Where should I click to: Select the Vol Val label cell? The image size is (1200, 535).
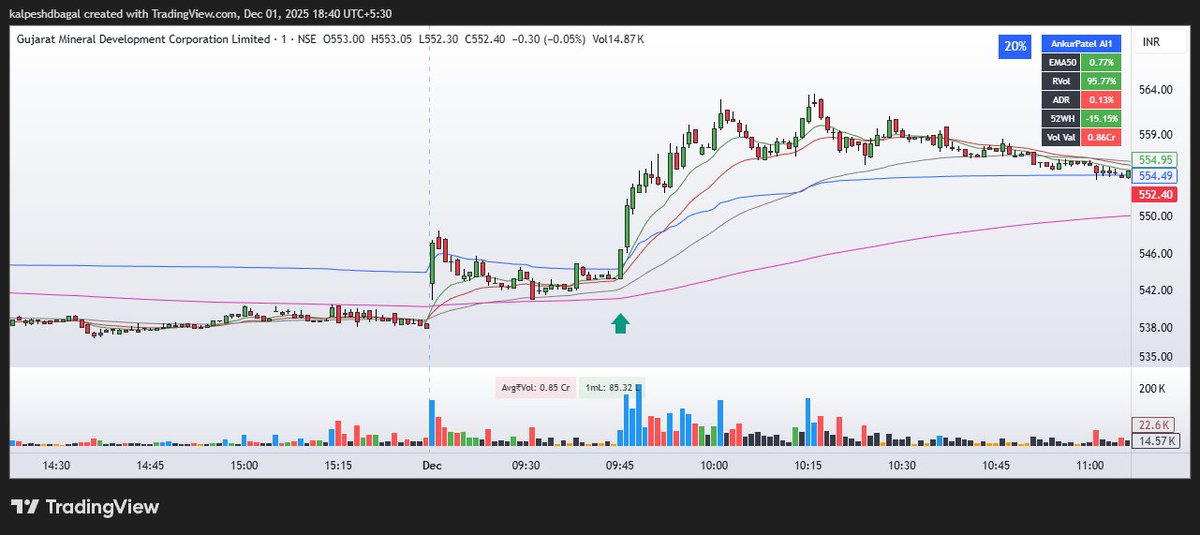1060,137
